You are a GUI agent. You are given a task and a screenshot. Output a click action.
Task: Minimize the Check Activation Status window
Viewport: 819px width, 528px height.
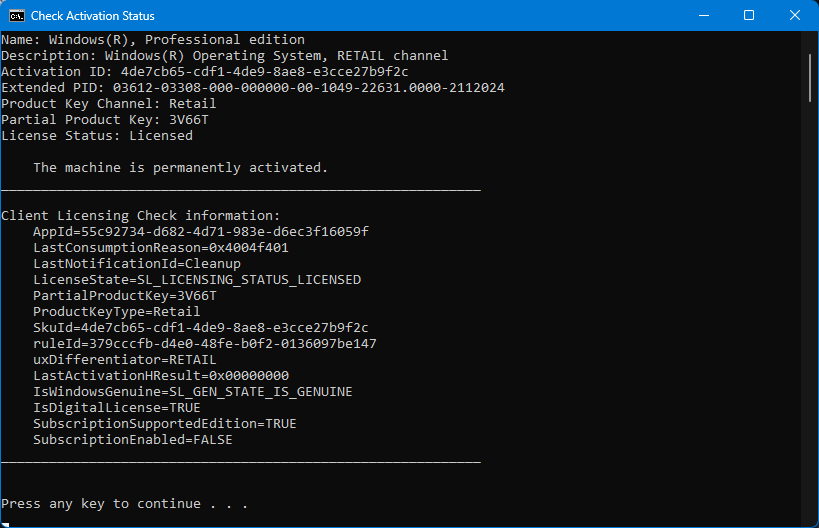(704, 16)
